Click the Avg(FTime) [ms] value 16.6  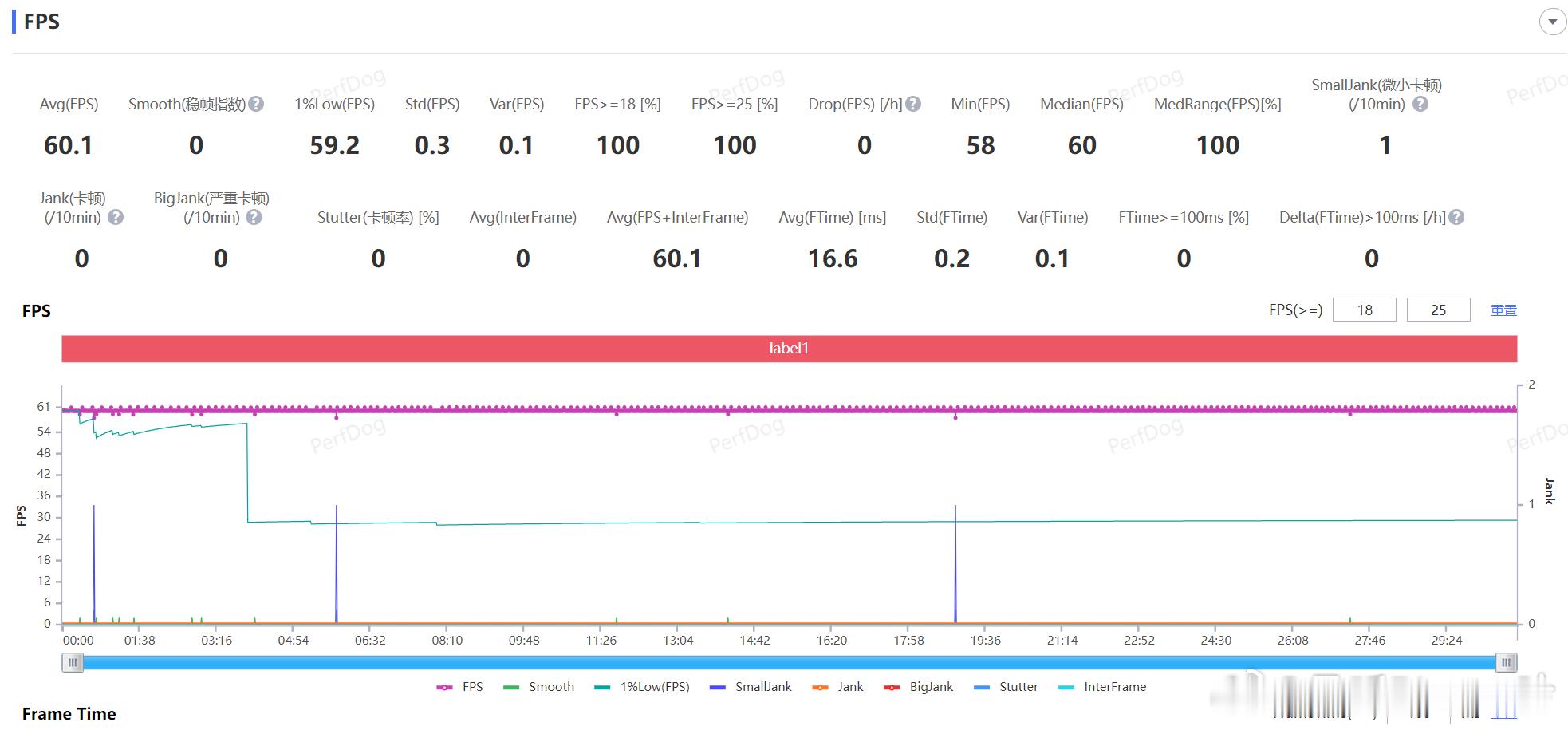833,258
